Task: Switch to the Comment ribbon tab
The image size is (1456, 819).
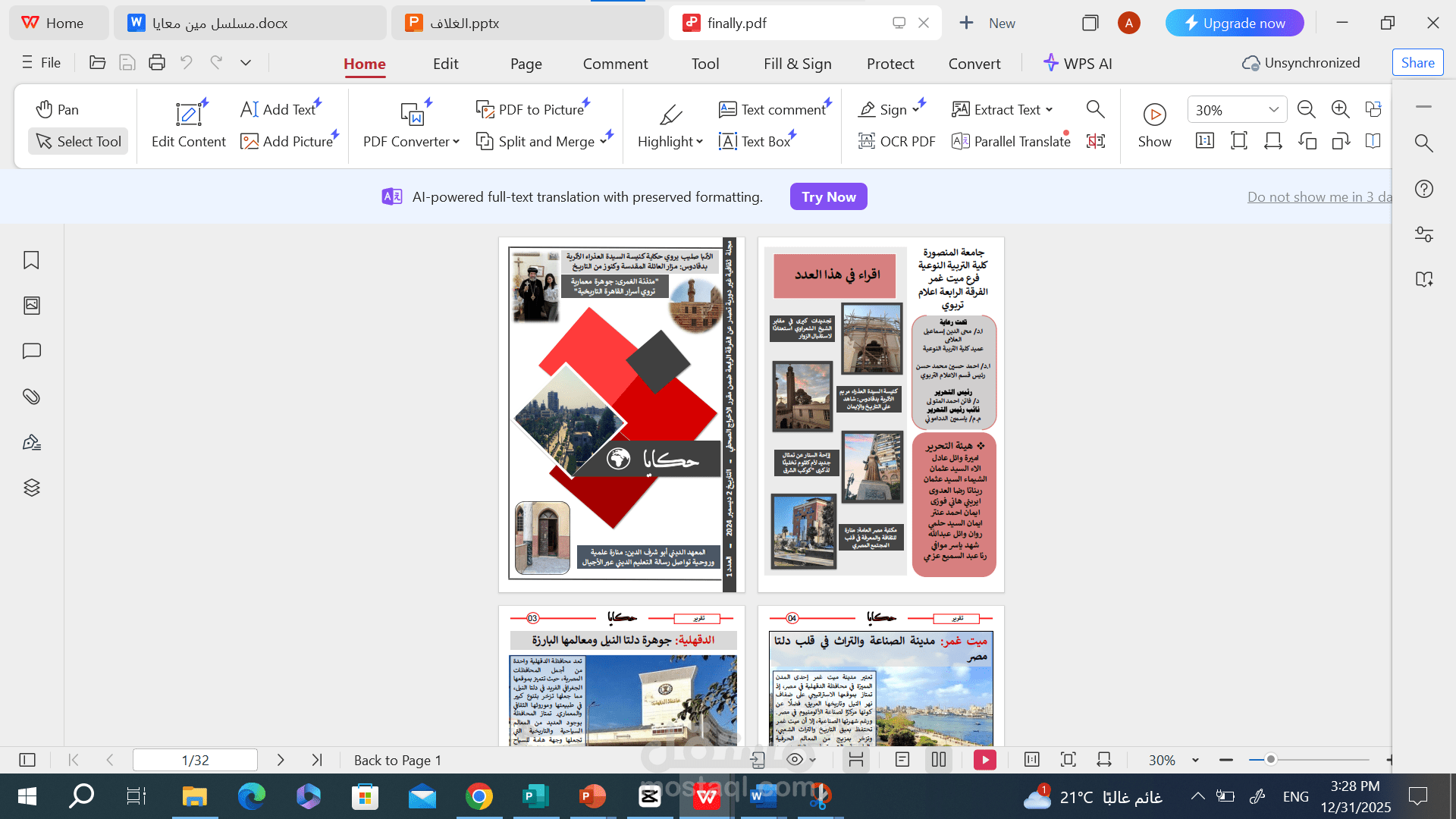Action: point(615,64)
